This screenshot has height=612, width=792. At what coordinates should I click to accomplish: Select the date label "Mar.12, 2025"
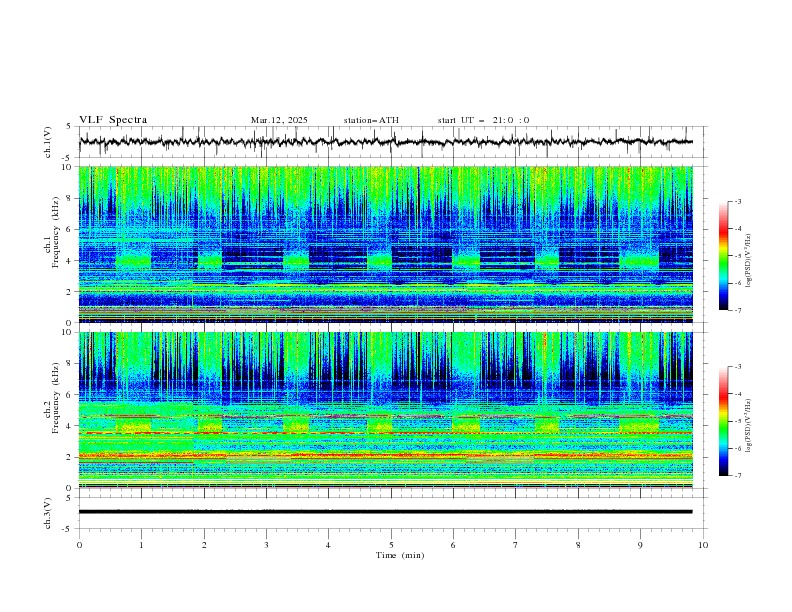coord(279,120)
